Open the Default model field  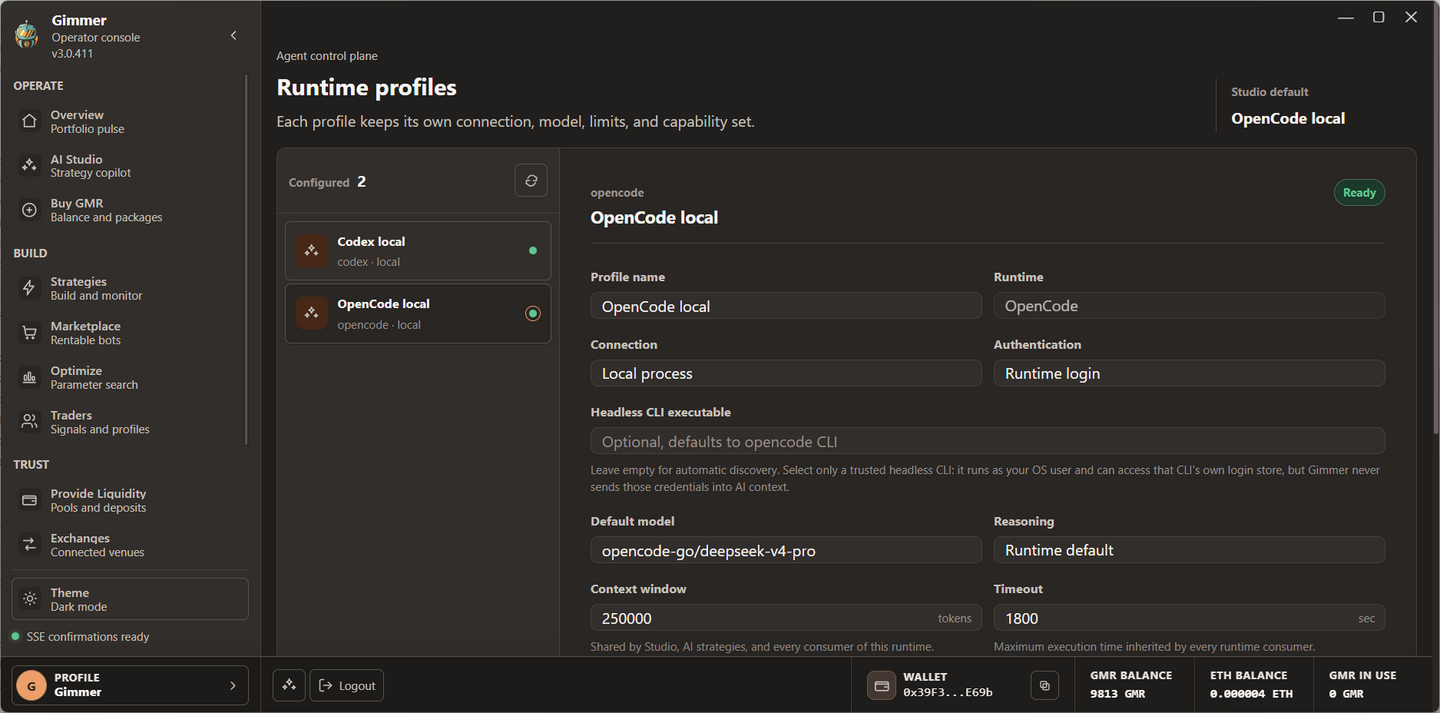click(x=786, y=550)
